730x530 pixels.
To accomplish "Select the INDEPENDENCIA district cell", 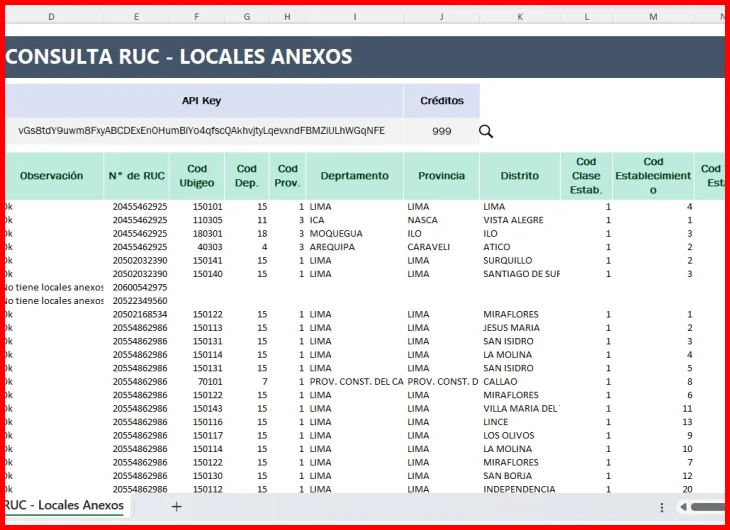I will [520, 489].
